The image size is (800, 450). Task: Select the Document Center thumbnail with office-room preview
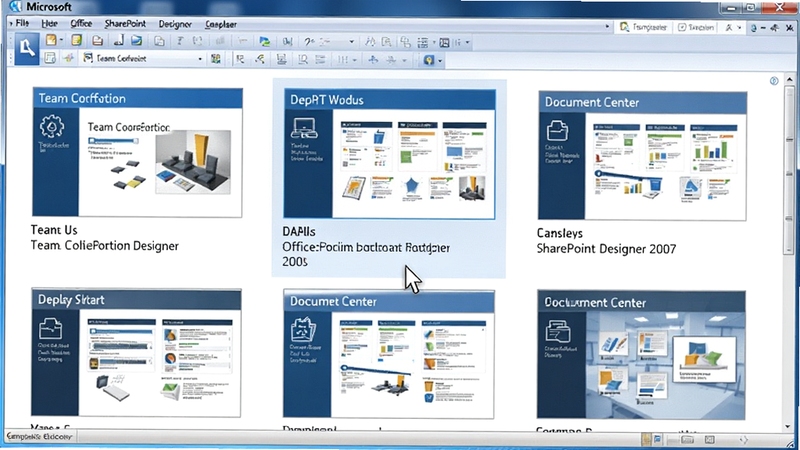pos(641,355)
